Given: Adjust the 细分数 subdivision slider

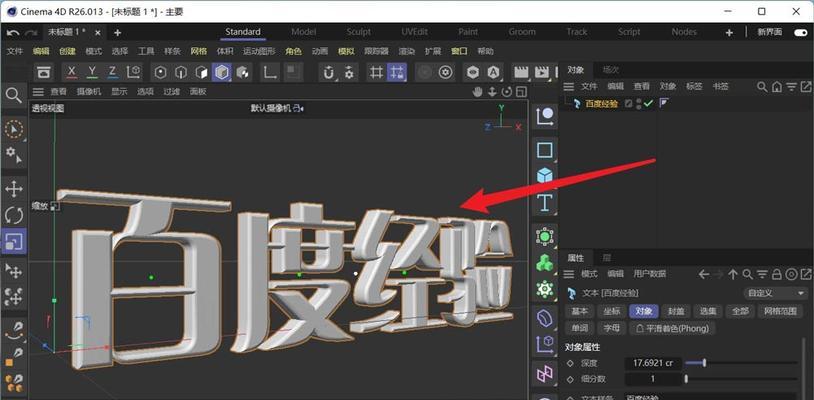Looking at the screenshot, I should point(741,379).
